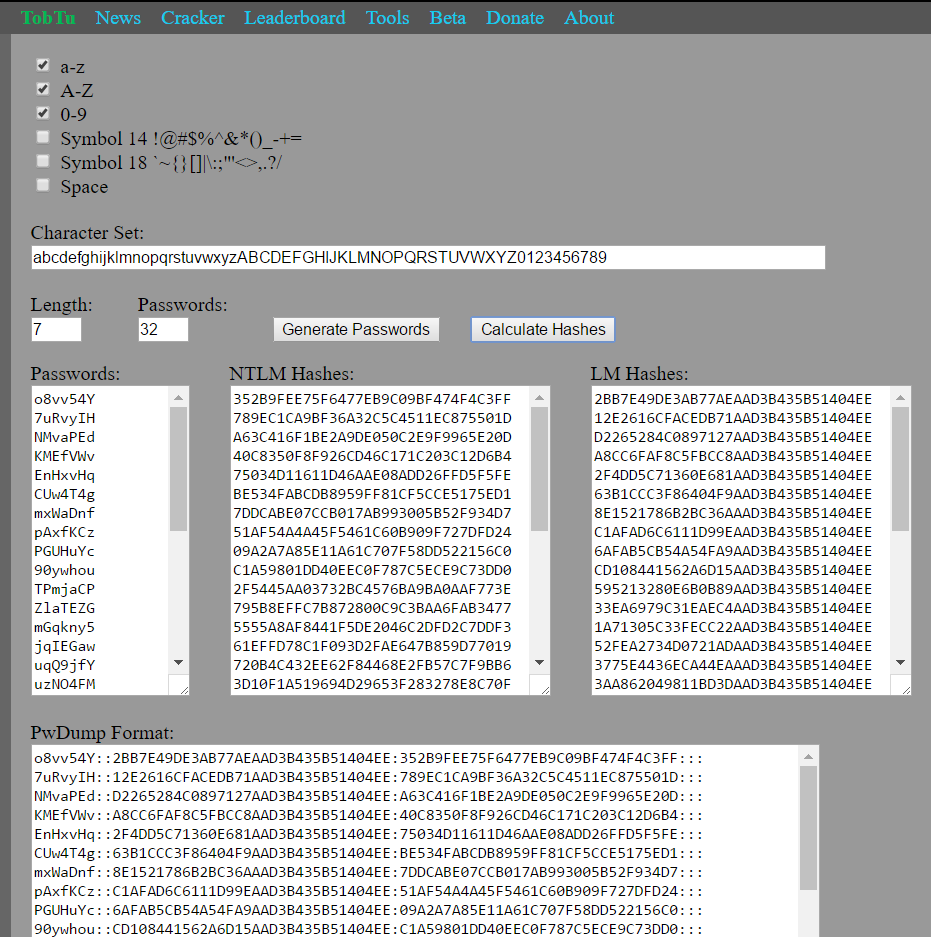Open the About page
Viewport: 931px width, 937px height.
pos(588,17)
